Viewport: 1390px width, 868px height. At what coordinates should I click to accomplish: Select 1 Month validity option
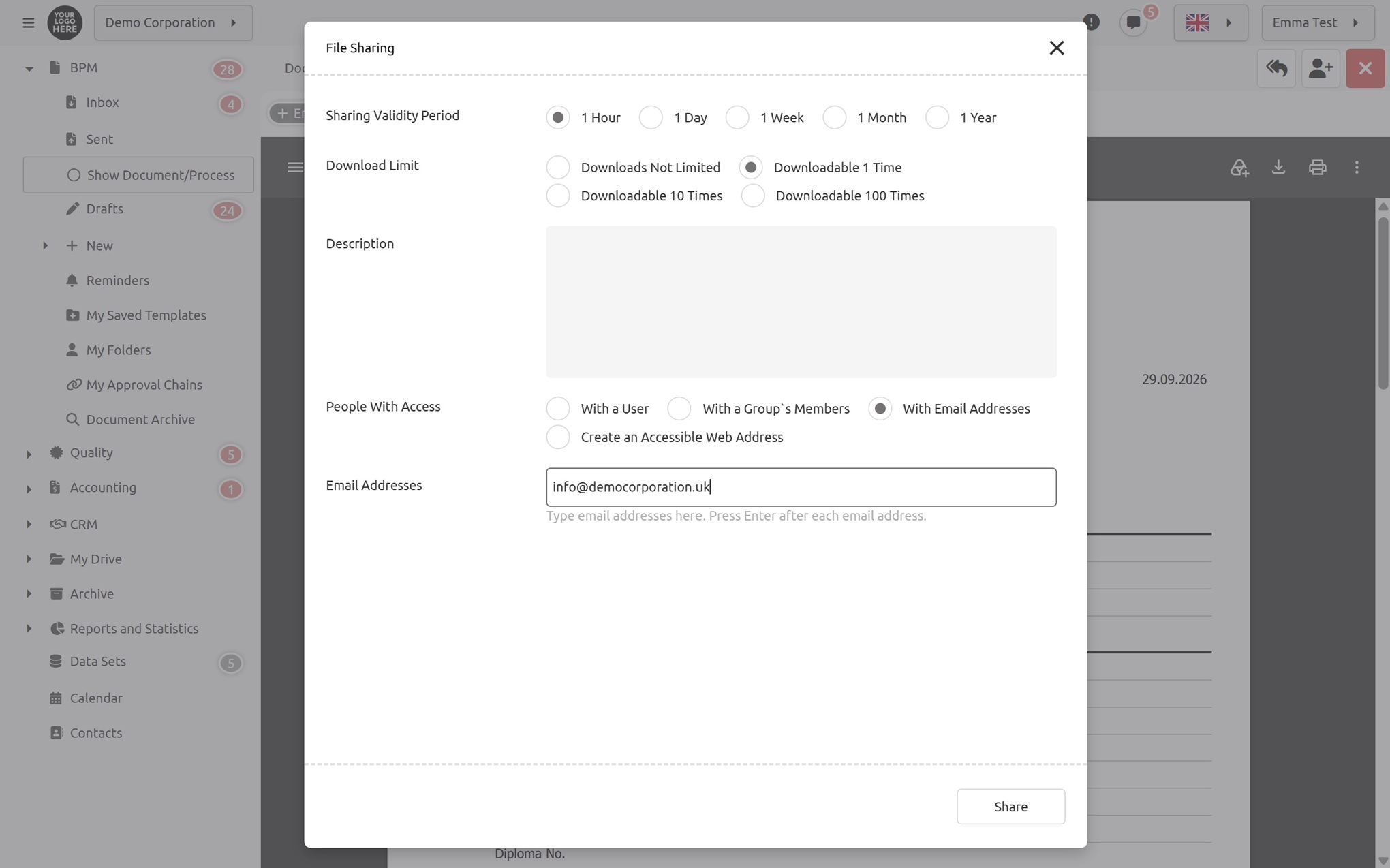[834, 117]
